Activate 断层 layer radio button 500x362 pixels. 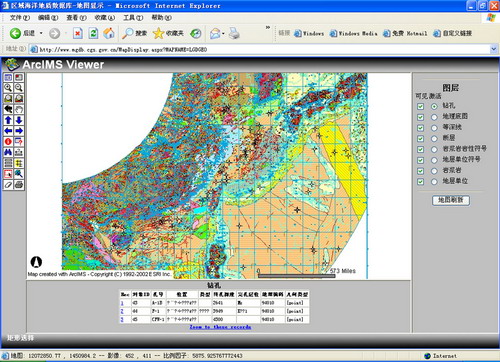pyautogui.click(x=434, y=138)
